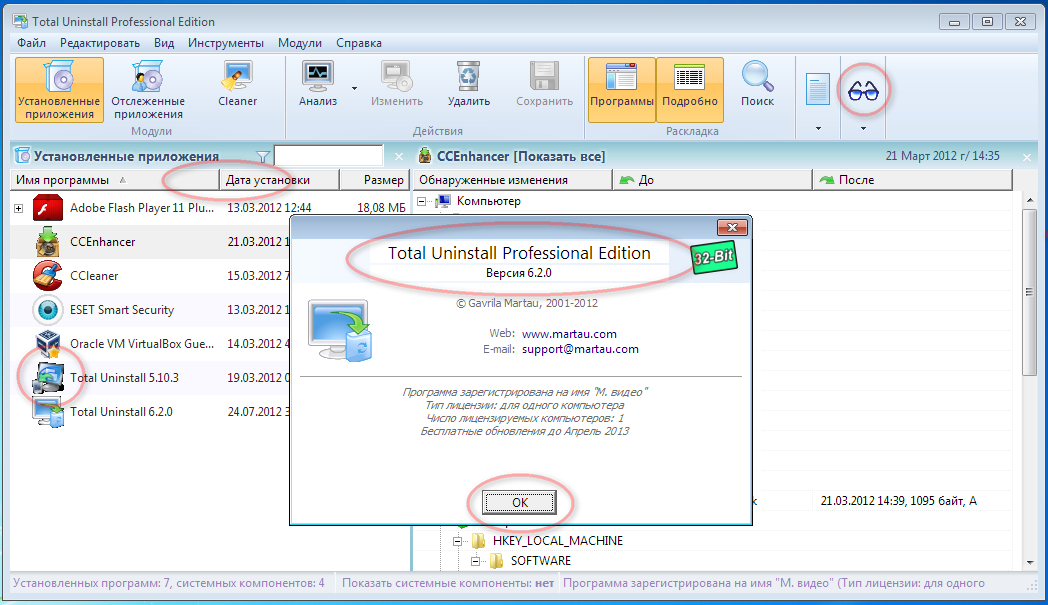Select Total Uninstall 6.2.0 row name
This screenshot has height=605, width=1048.
pyautogui.click(x=121, y=412)
